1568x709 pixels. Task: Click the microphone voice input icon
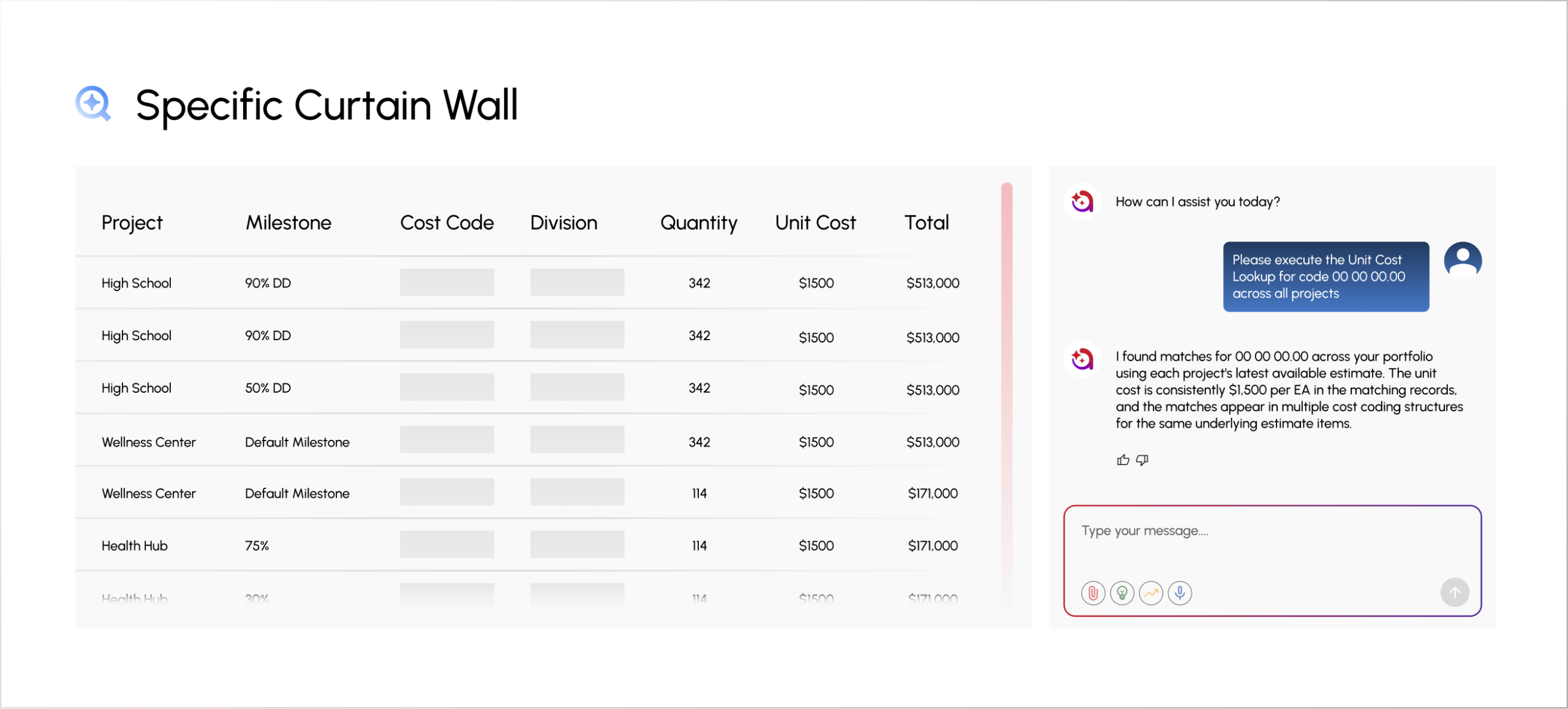[1180, 593]
